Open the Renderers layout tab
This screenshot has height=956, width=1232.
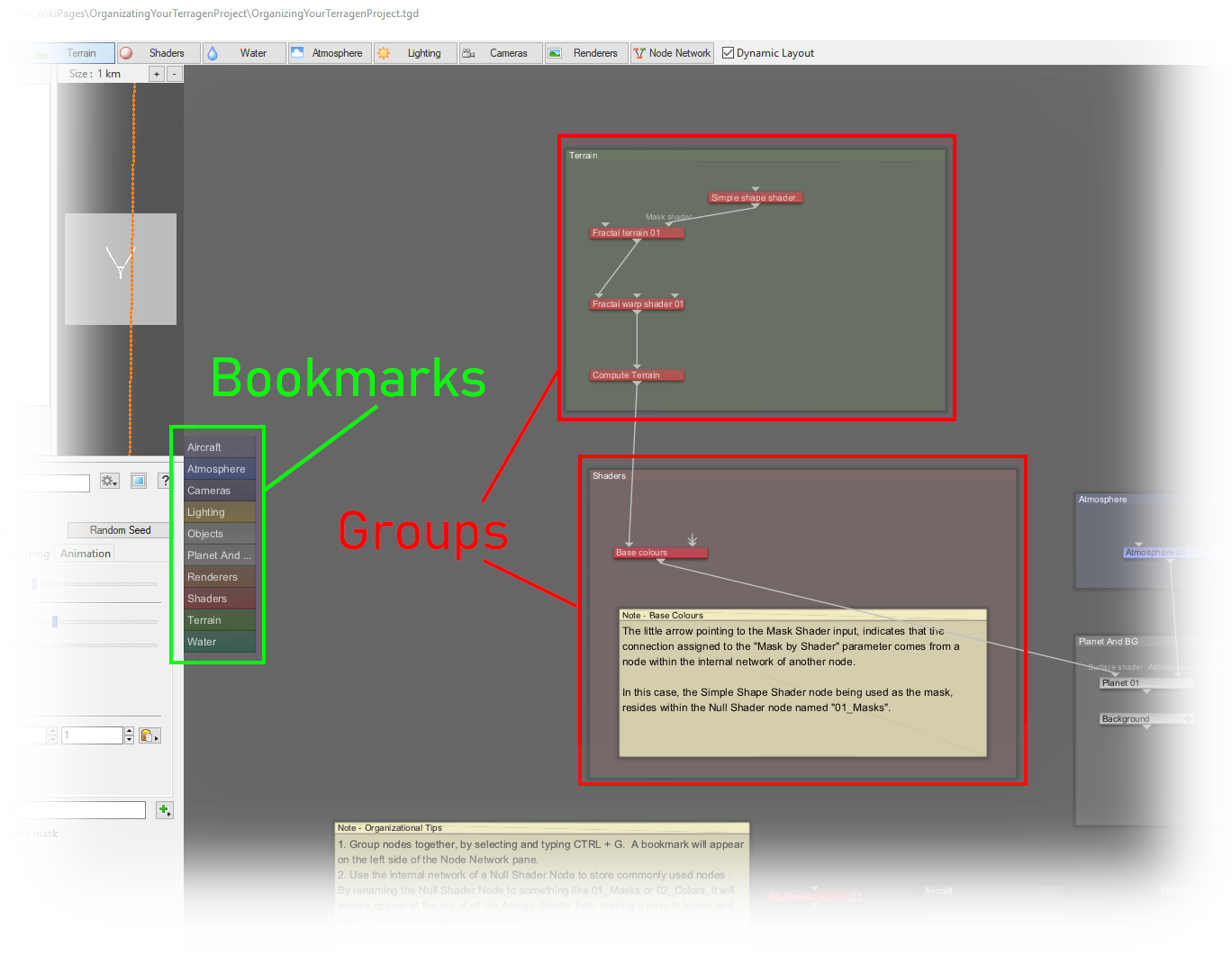(x=586, y=53)
